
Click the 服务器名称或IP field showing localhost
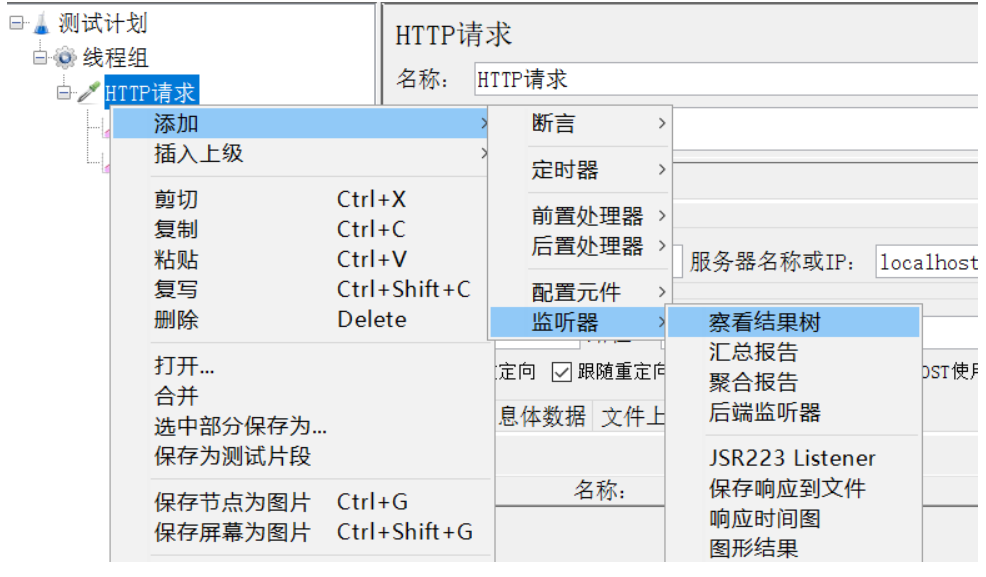[x=927, y=262]
